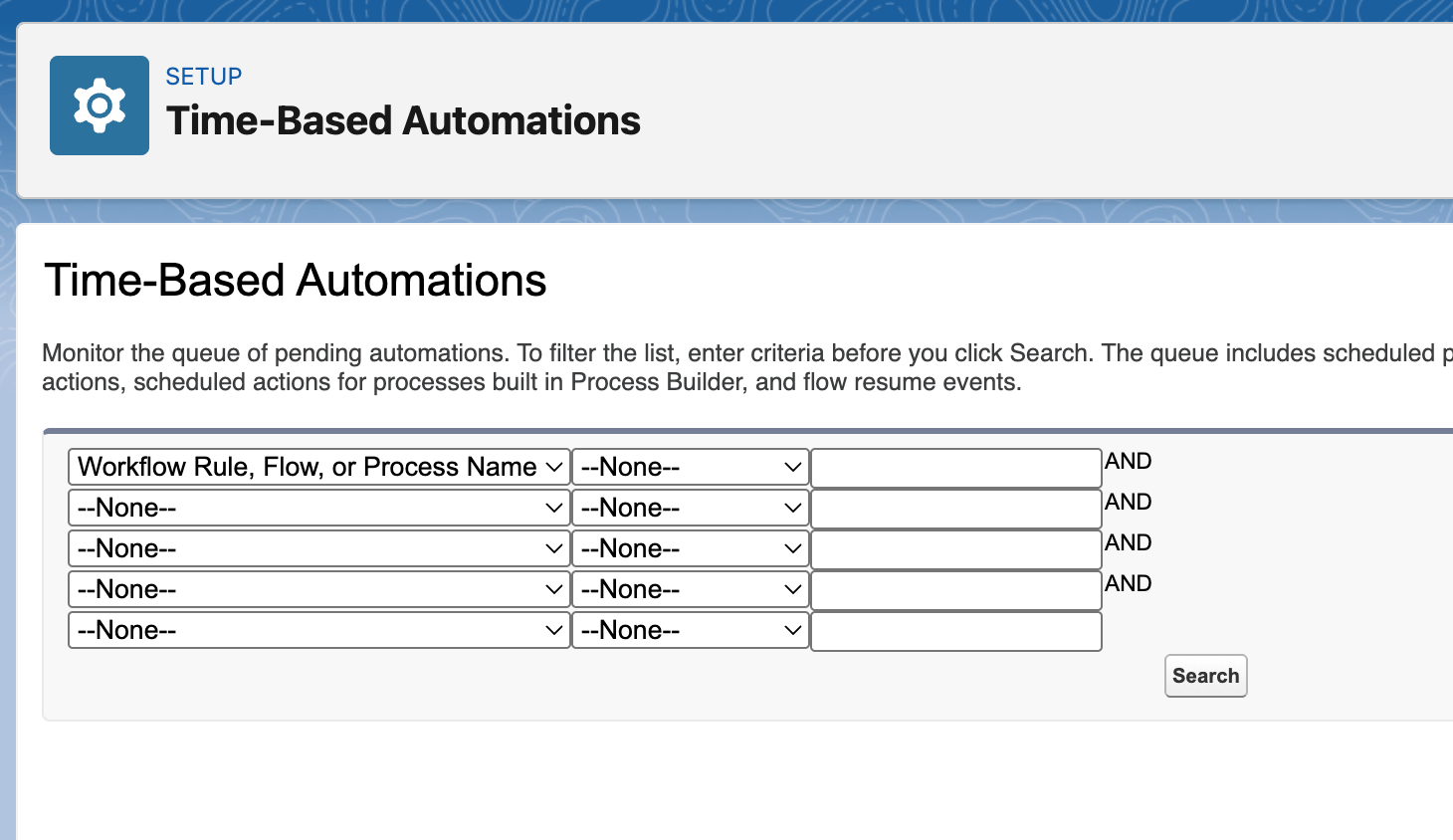Click the bold Time-Based Automations header title
The image size is (1453, 840).
click(403, 120)
